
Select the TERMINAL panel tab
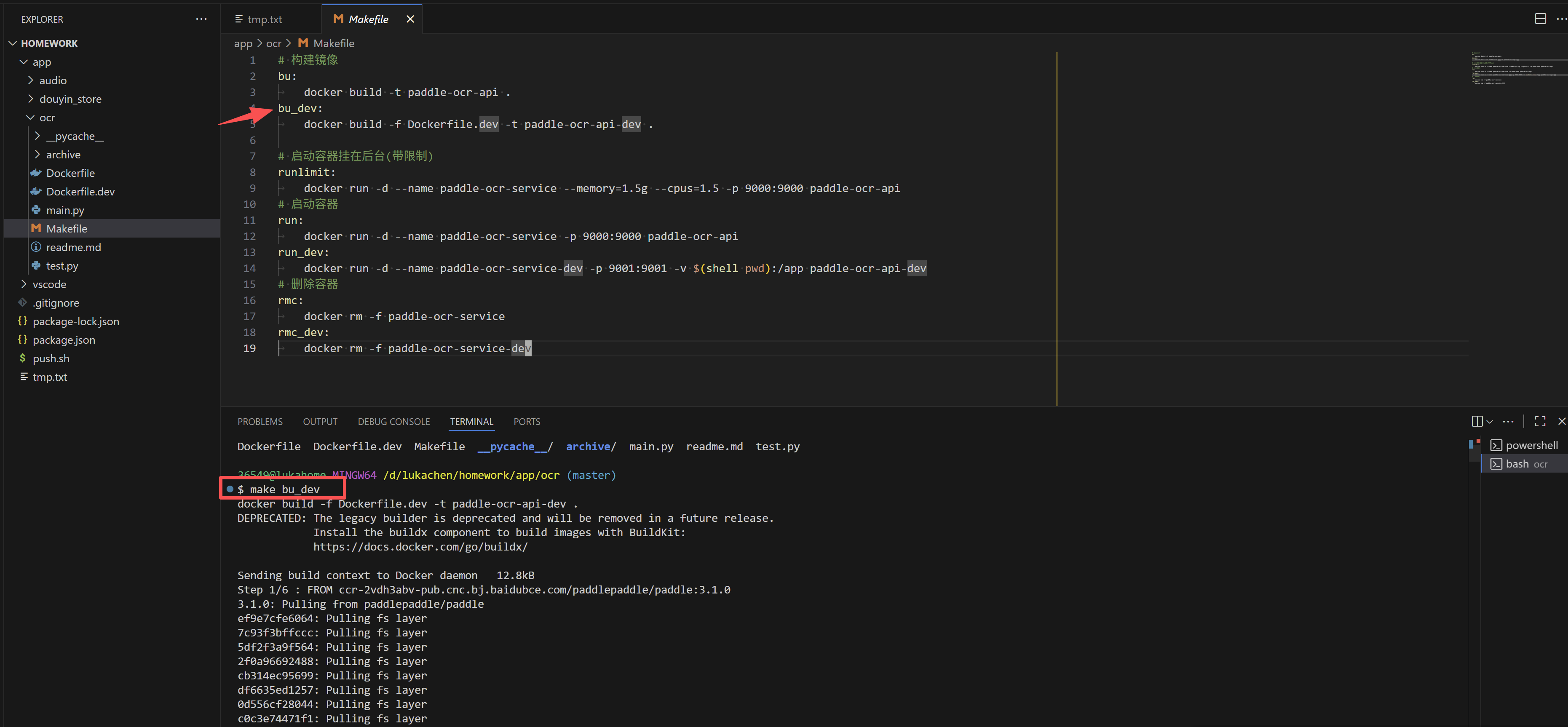tap(471, 422)
